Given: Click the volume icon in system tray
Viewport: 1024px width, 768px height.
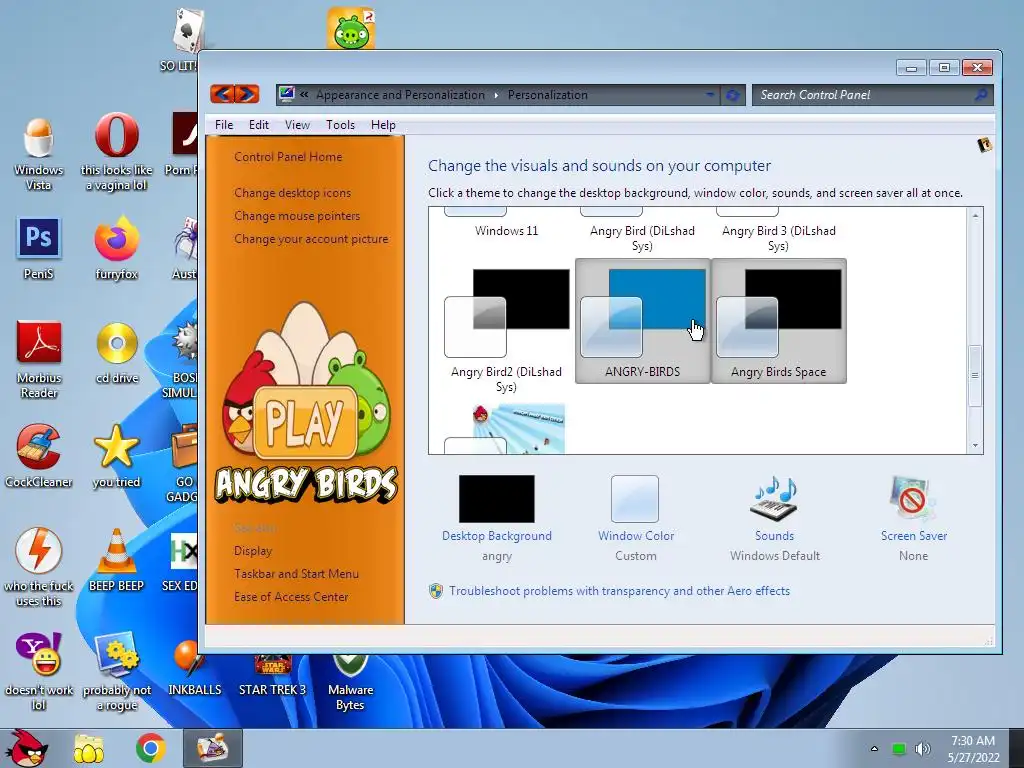Looking at the screenshot, I should click(923, 748).
